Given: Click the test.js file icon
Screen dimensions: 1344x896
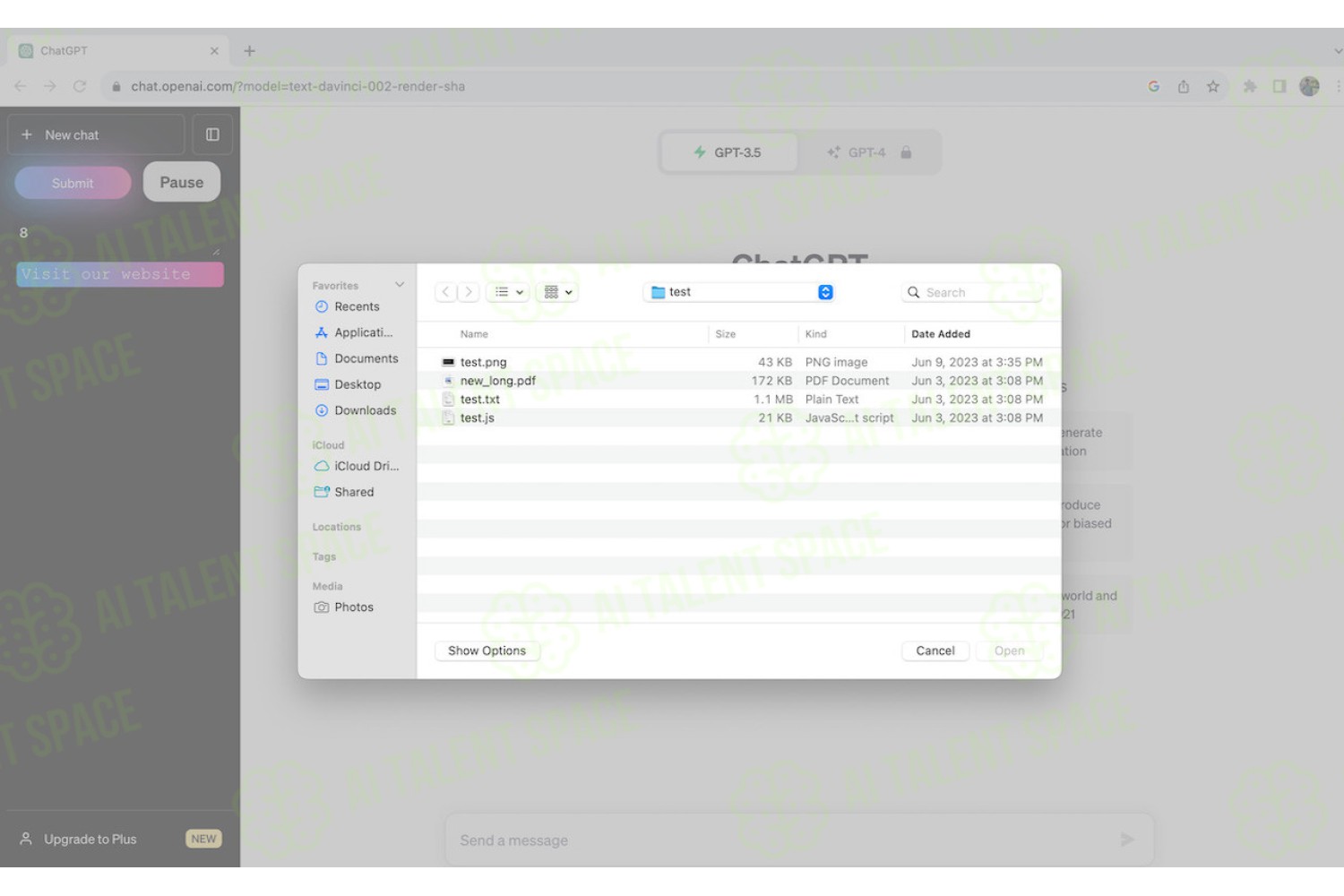Looking at the screenshot, I should click(x=448, y=418).
